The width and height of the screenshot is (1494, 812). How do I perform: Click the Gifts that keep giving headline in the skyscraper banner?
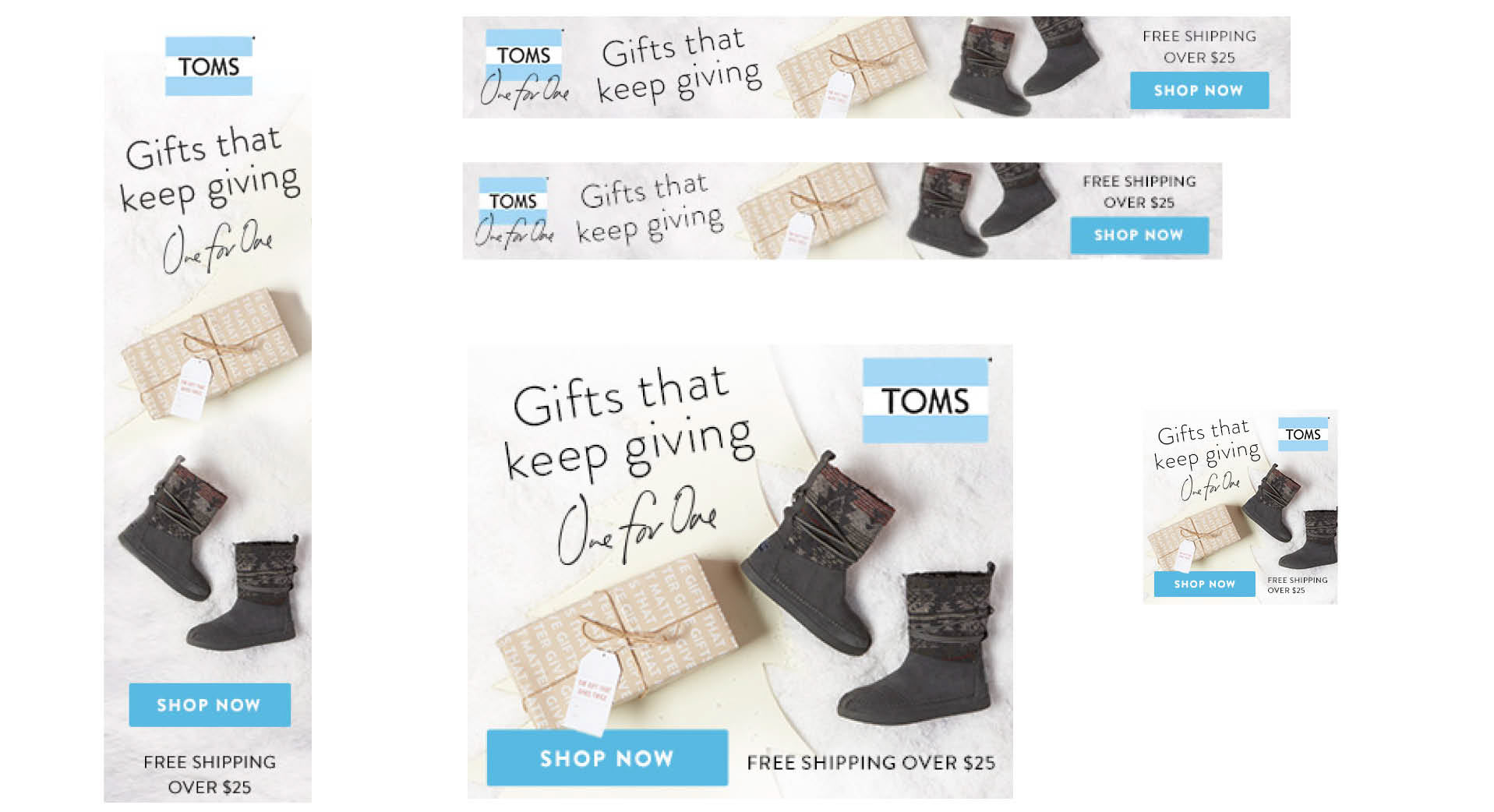[x=209, y=169]
